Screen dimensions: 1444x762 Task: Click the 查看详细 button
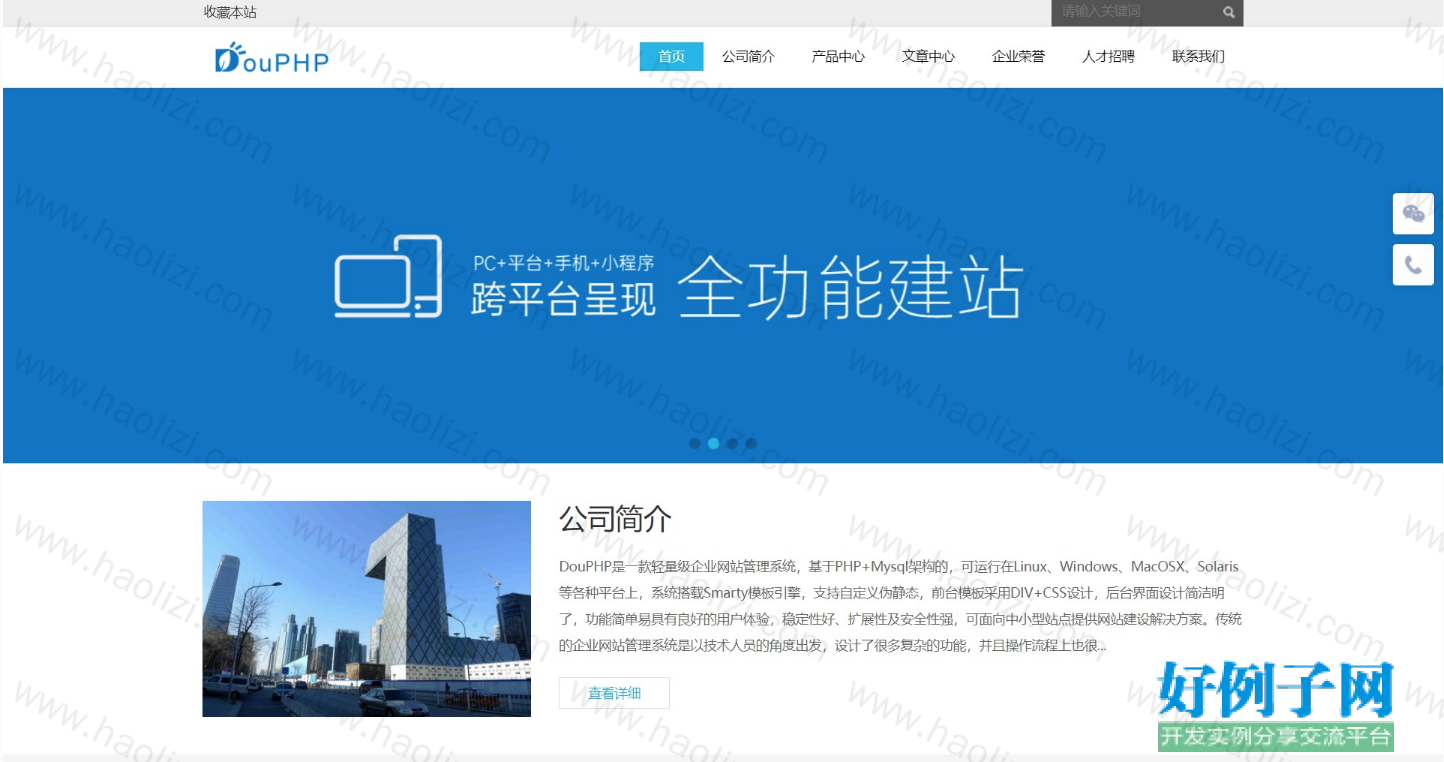click(614, 693)
